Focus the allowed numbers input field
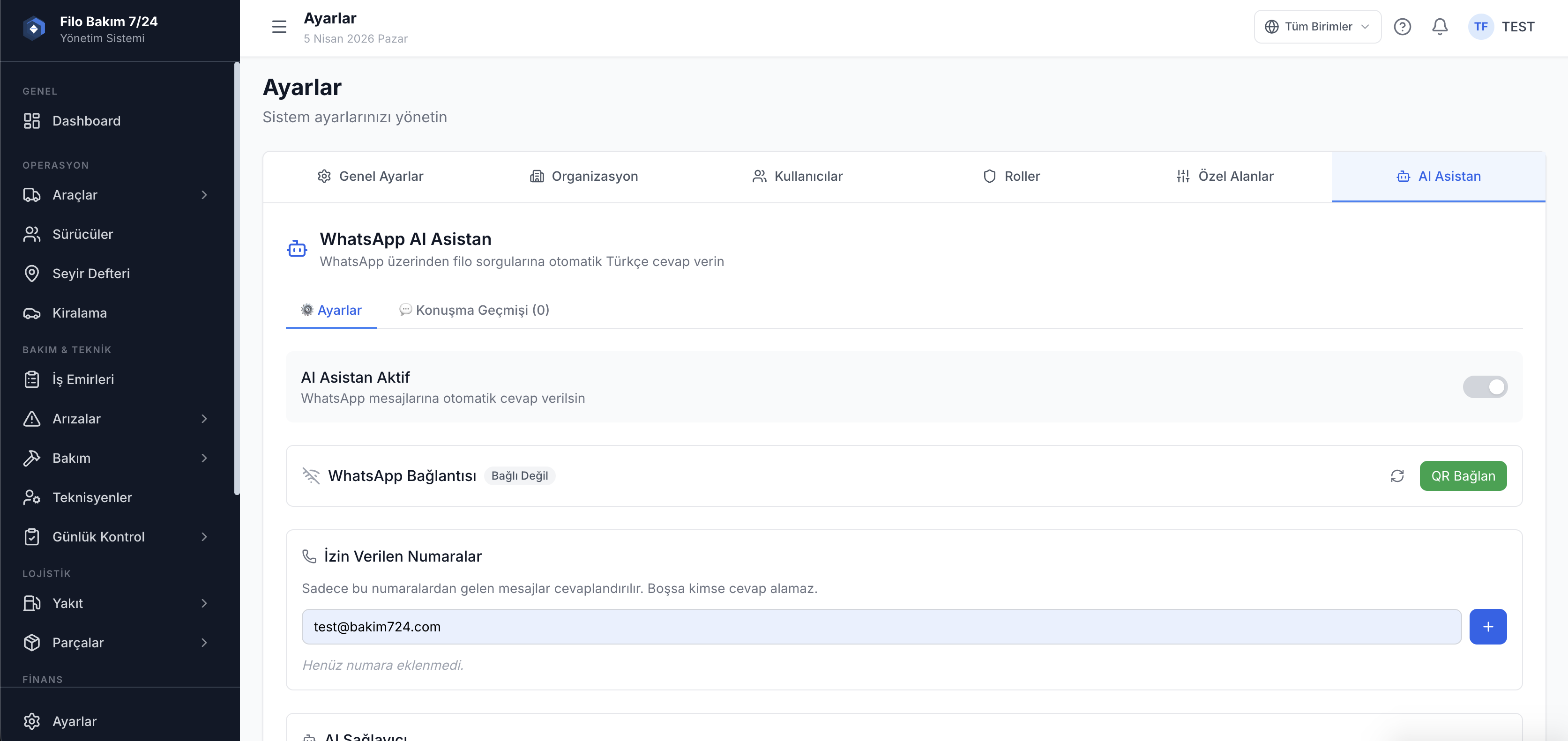This screenshot has width=1568, height=741. tap(881, 627)
